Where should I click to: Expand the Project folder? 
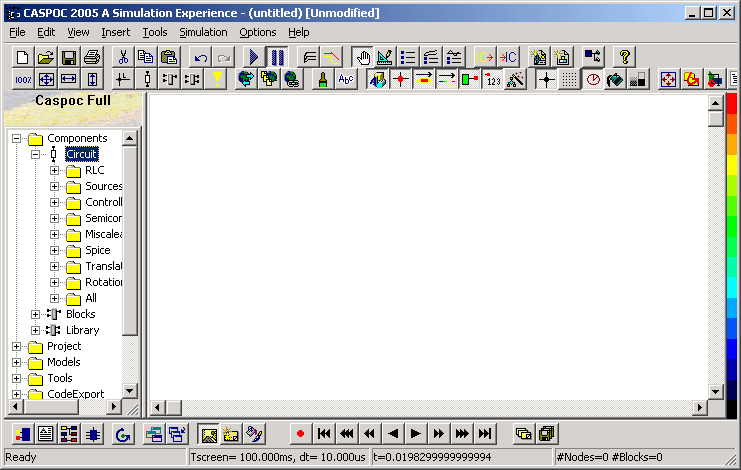point(17,346)
